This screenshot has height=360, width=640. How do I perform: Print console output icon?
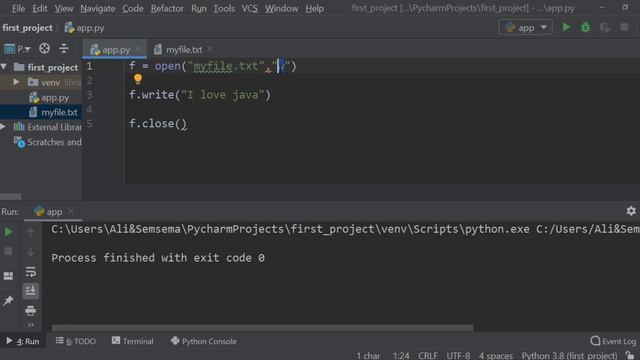click(31, 311)
